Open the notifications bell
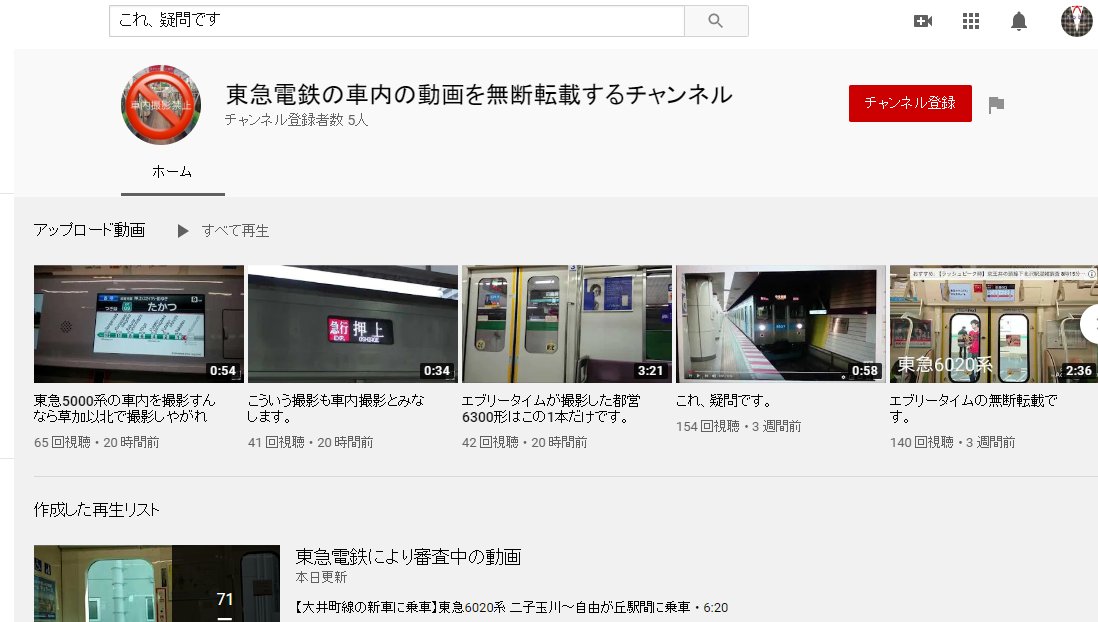1098x622 pixels. click(x=1019, y=21)
